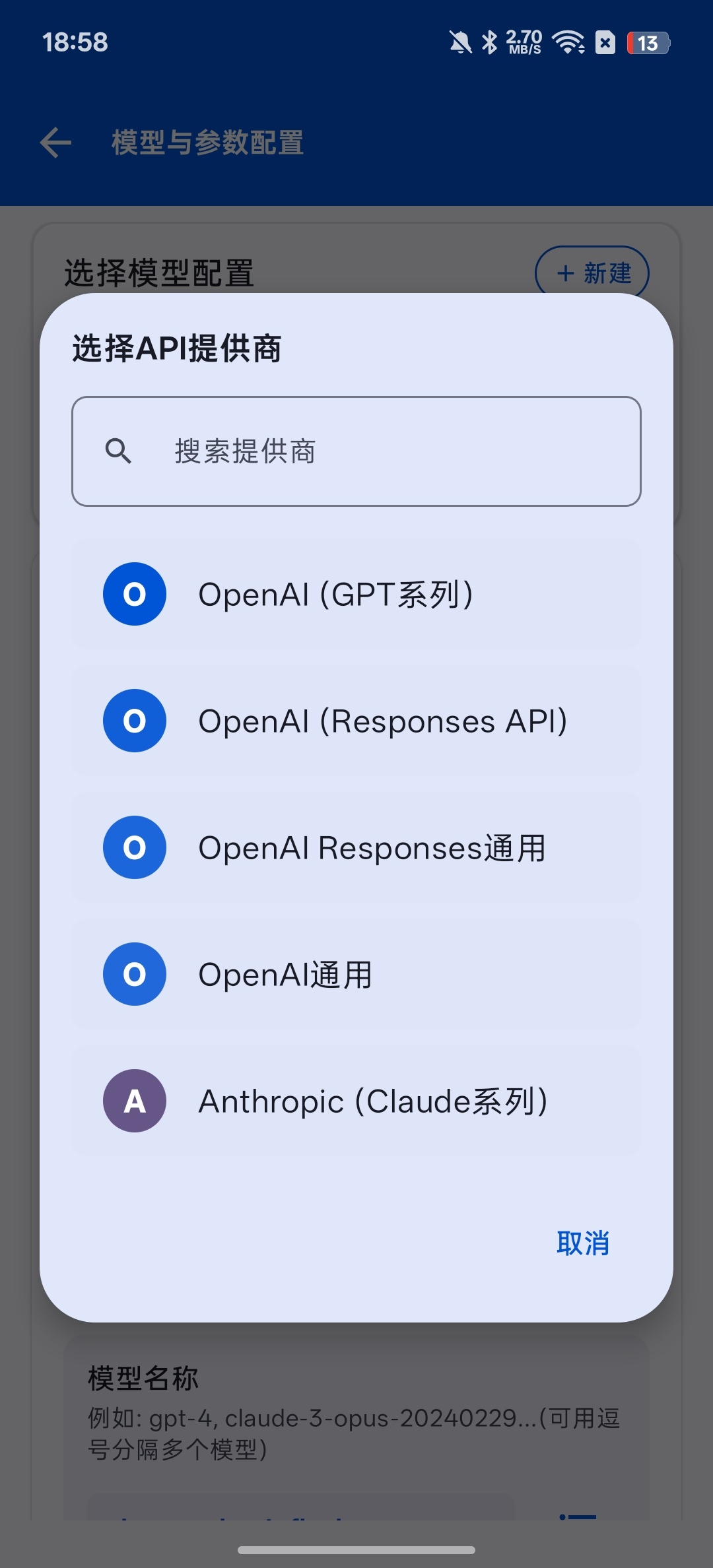Tap the back arrow icon
713x1568 pixels.
(55, 143)
